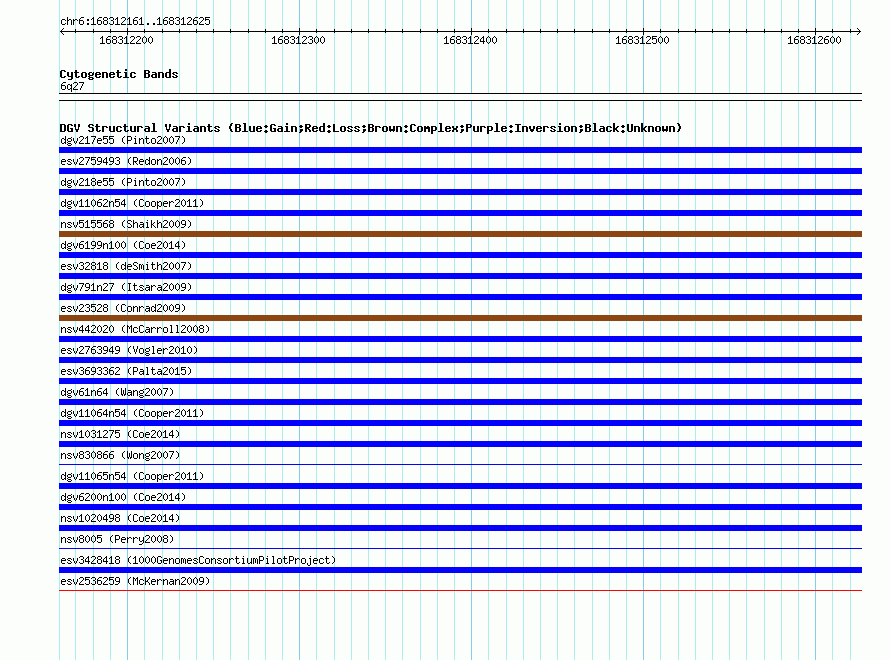Click the brown complex bar under nsv515568

tap(460, 234)
